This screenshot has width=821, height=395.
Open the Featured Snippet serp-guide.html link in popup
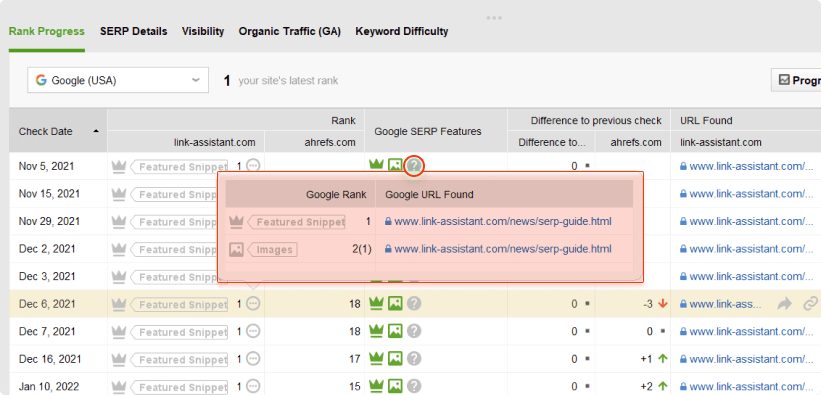[503, 222]
